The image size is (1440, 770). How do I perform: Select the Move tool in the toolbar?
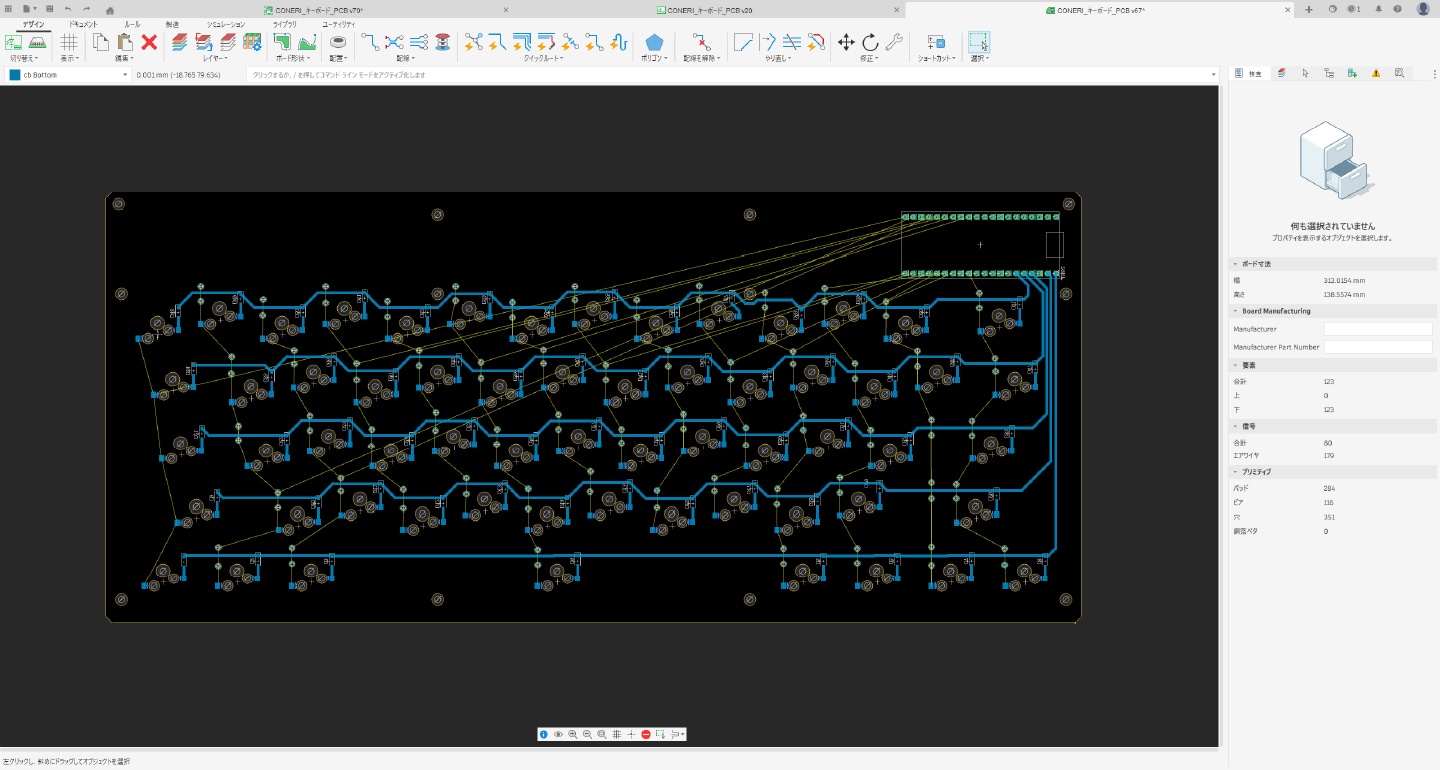coord(846,42)
